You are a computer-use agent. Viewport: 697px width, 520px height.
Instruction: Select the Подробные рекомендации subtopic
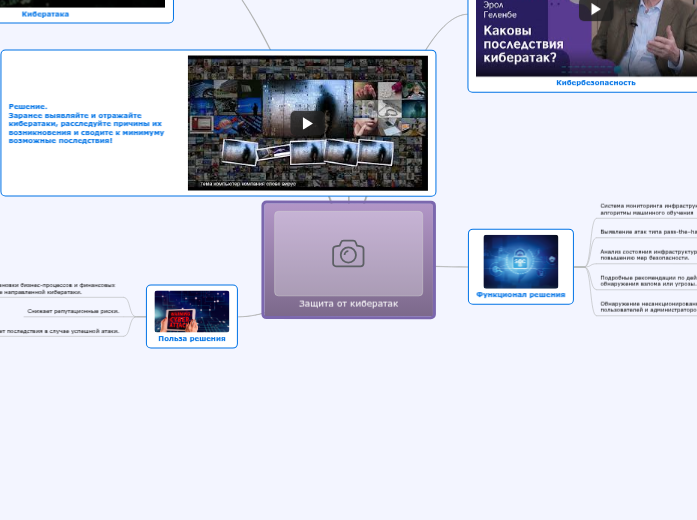pos(647,280)
